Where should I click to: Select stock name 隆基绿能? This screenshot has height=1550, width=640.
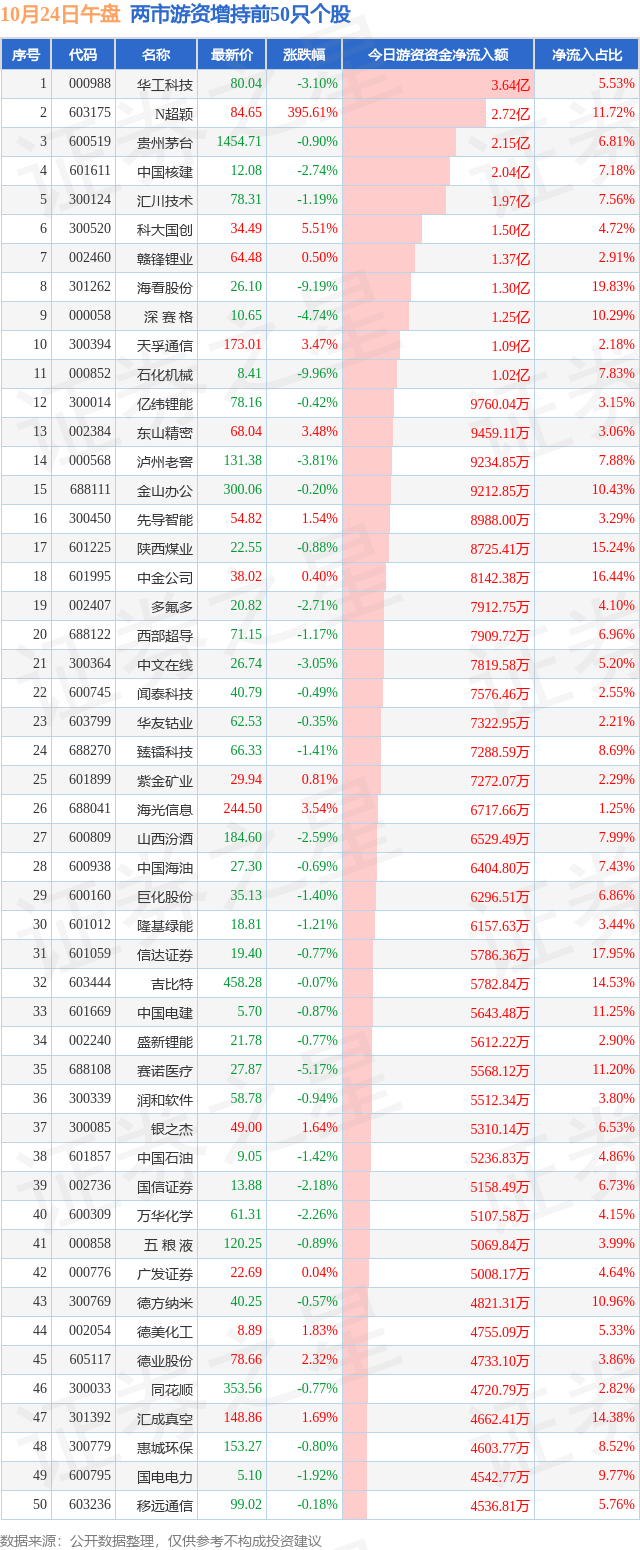click(x=165, y=925)
